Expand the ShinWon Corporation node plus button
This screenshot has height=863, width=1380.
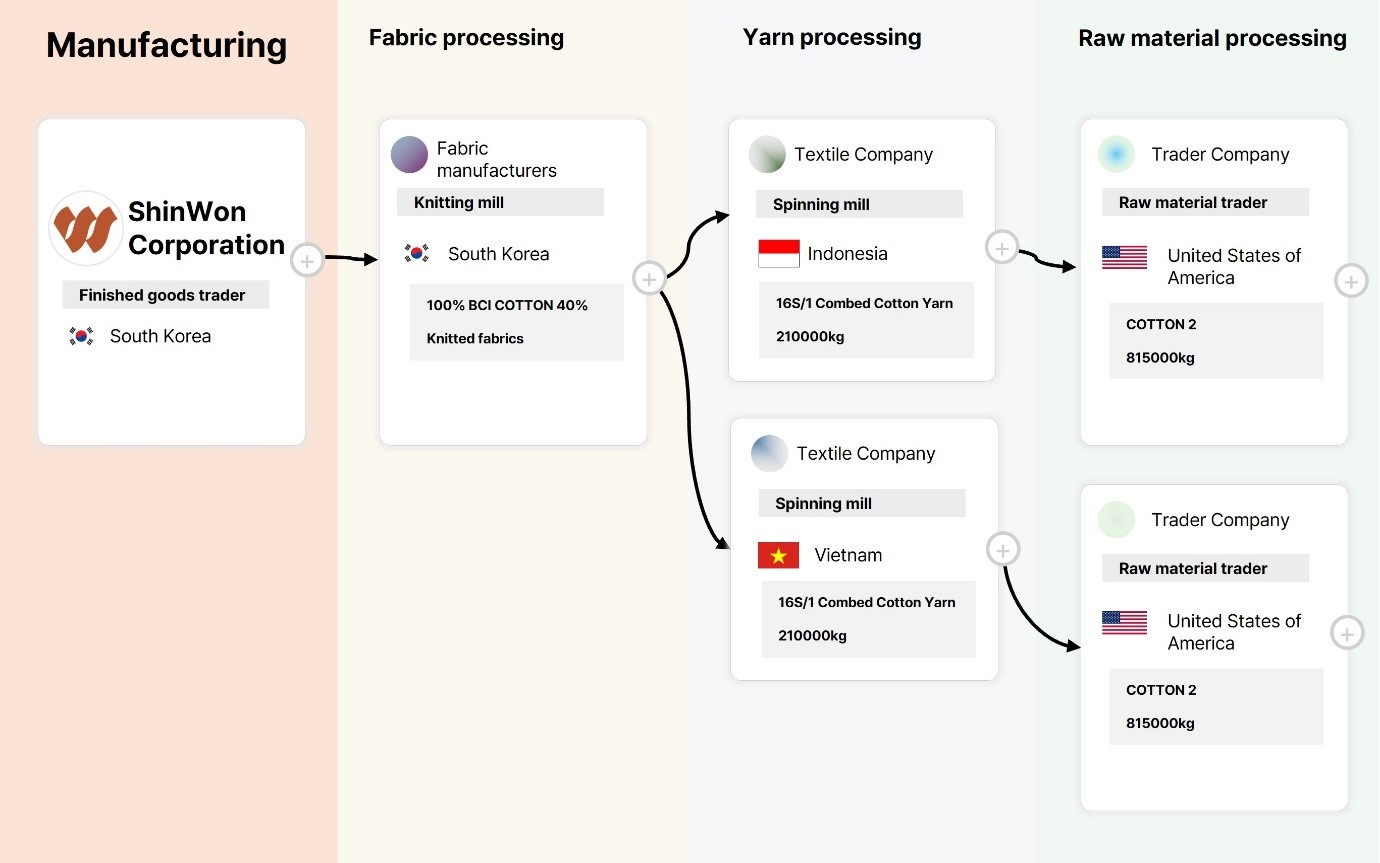coord(307,261)
